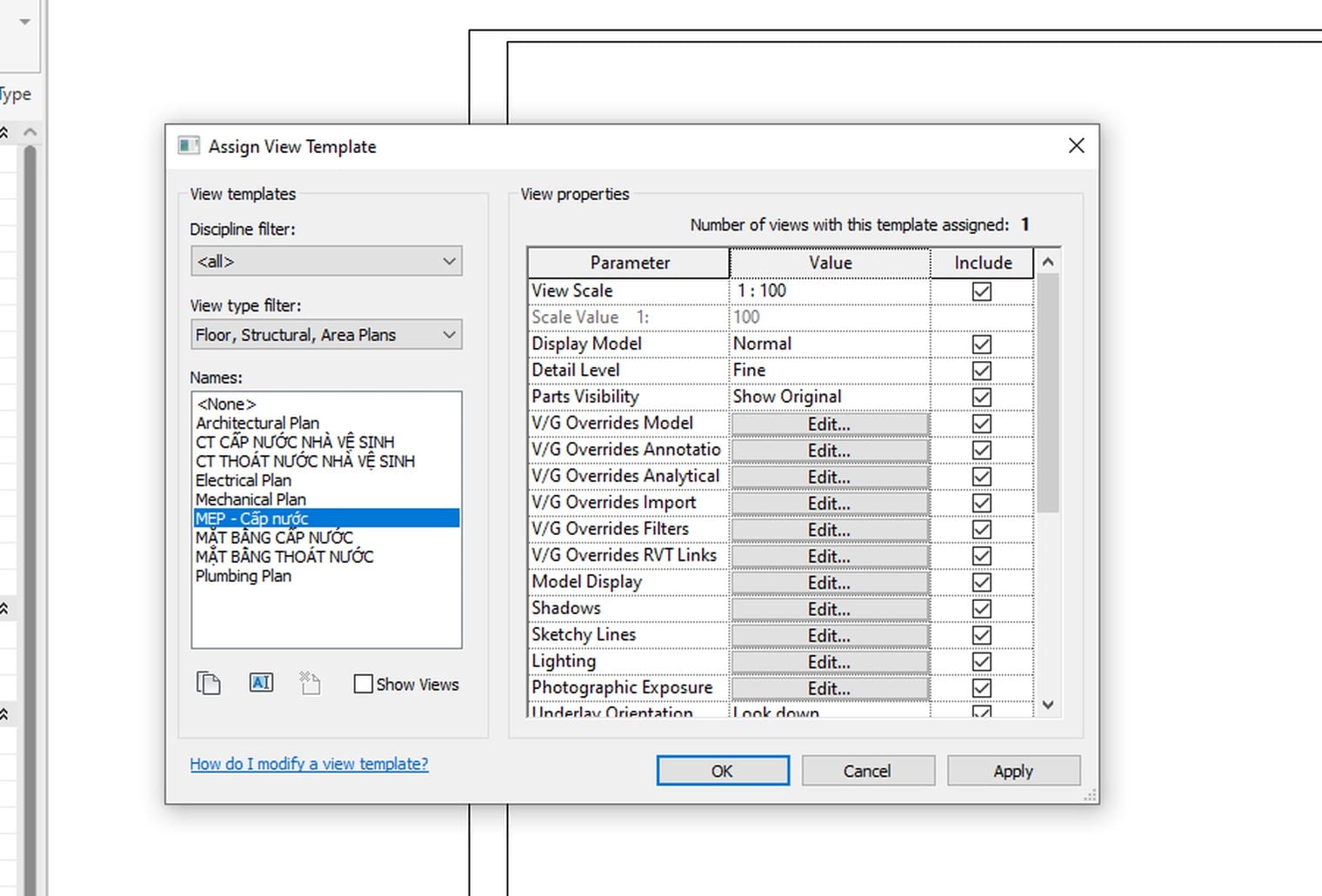Open 'How do I modify a view template?' link

point(309,764)
